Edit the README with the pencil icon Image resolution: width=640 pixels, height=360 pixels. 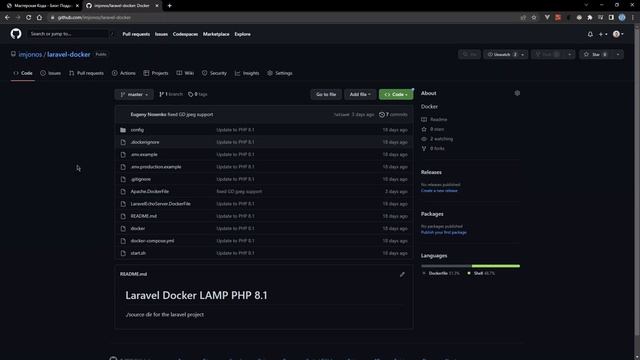402,274
